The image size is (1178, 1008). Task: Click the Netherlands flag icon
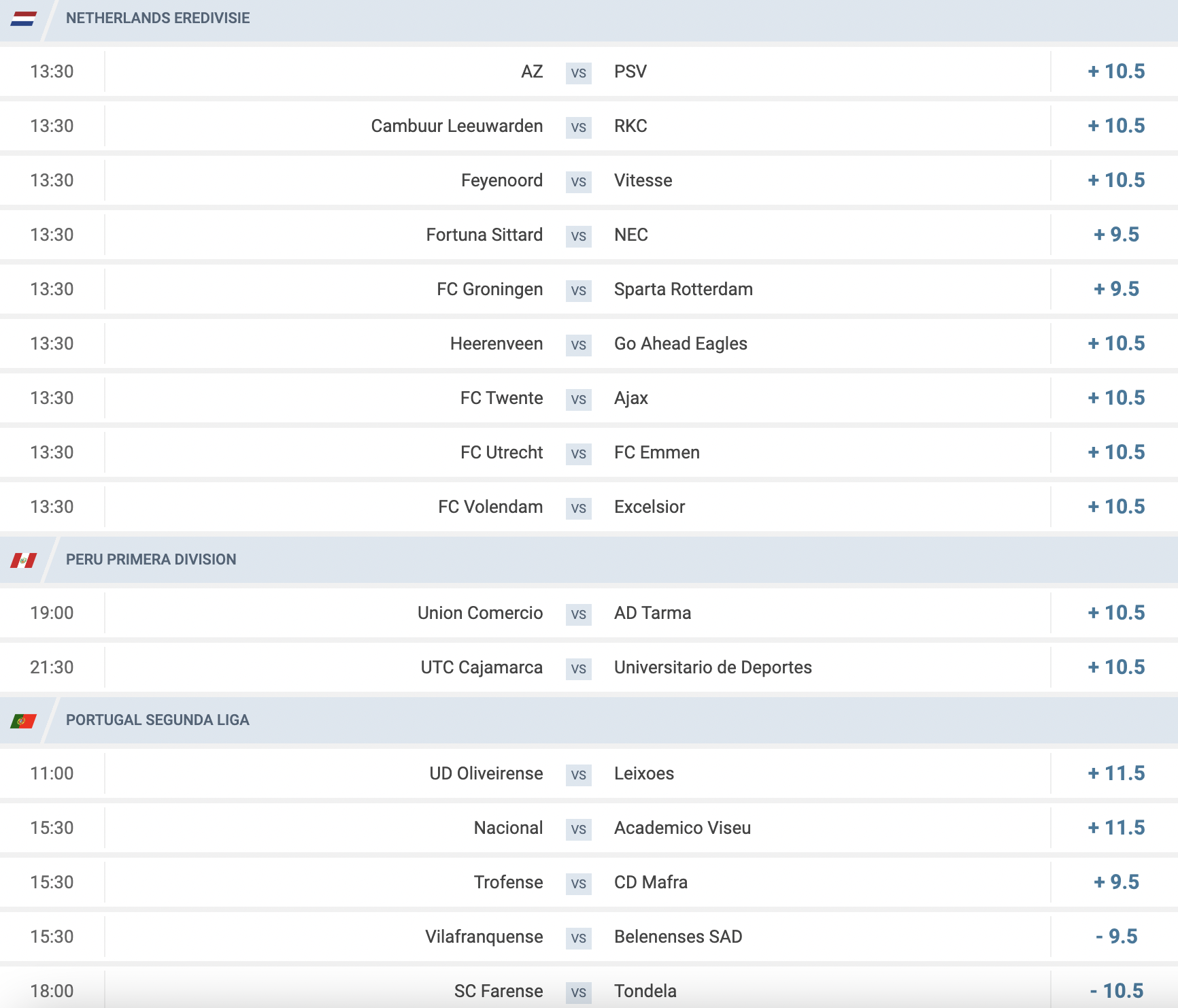click(24, 18)
